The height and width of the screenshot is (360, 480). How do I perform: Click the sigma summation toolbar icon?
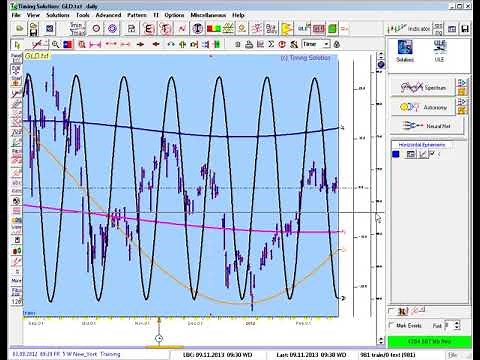click(x=271, y=44)
